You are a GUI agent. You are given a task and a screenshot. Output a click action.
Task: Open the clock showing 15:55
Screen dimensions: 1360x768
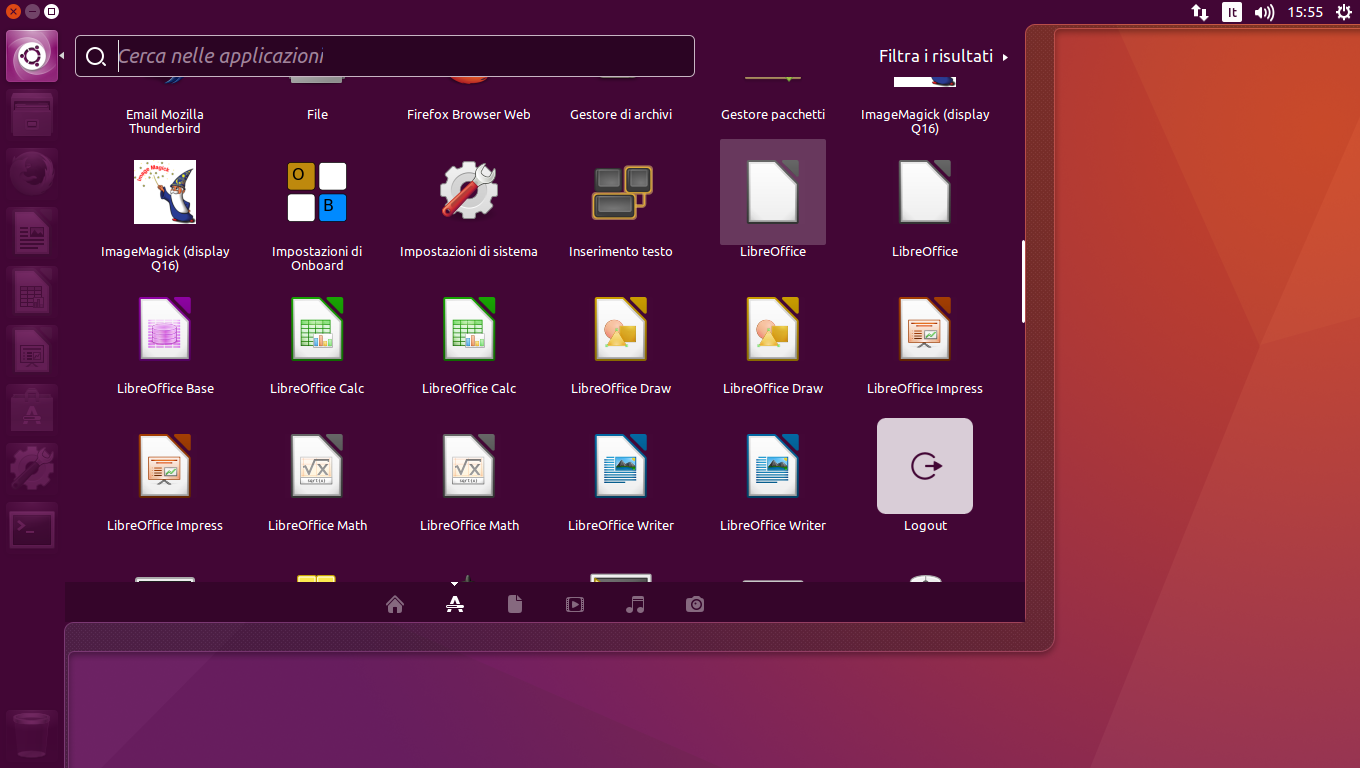click(1305, 12)
